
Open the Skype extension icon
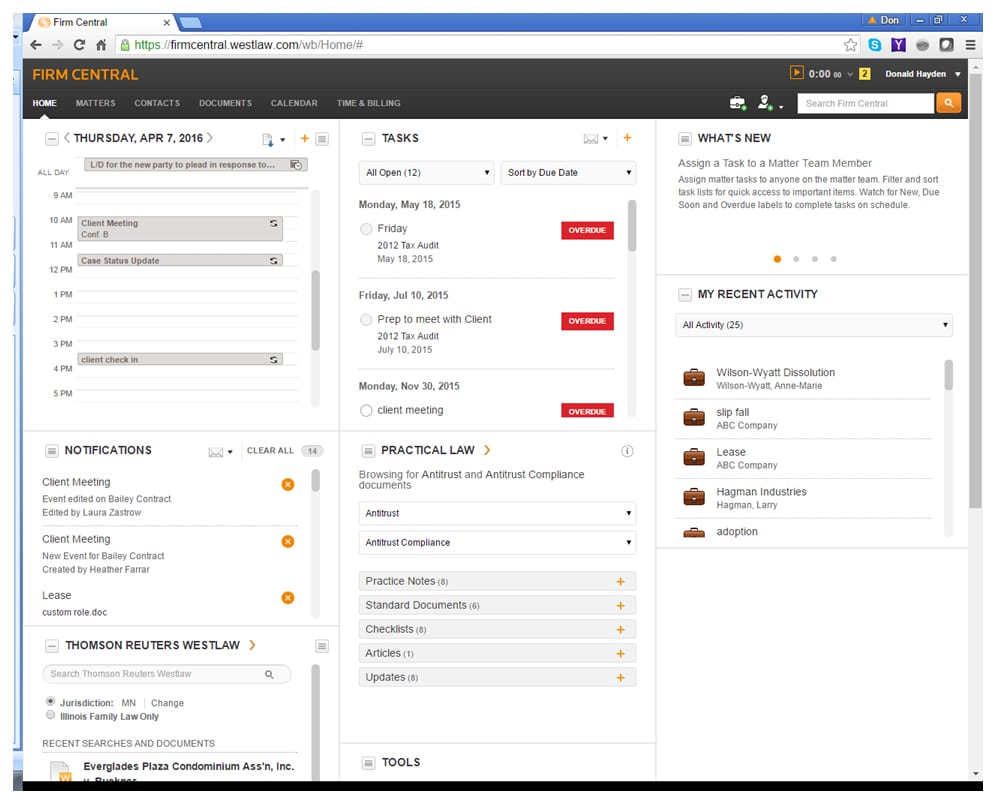[875, 45]
